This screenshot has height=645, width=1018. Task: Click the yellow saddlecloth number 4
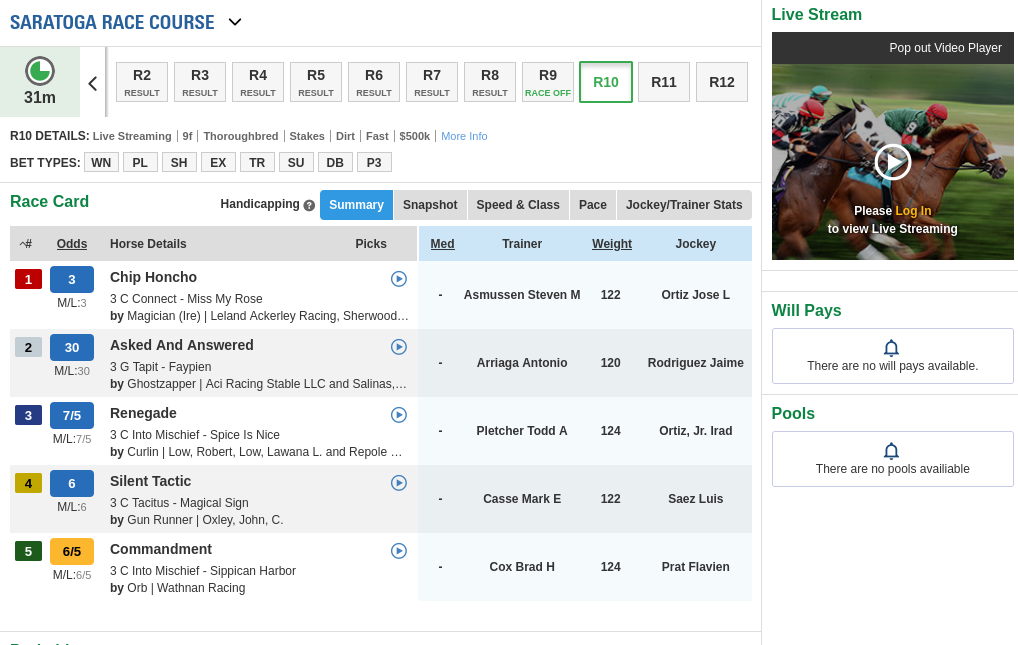coord(29,483)
